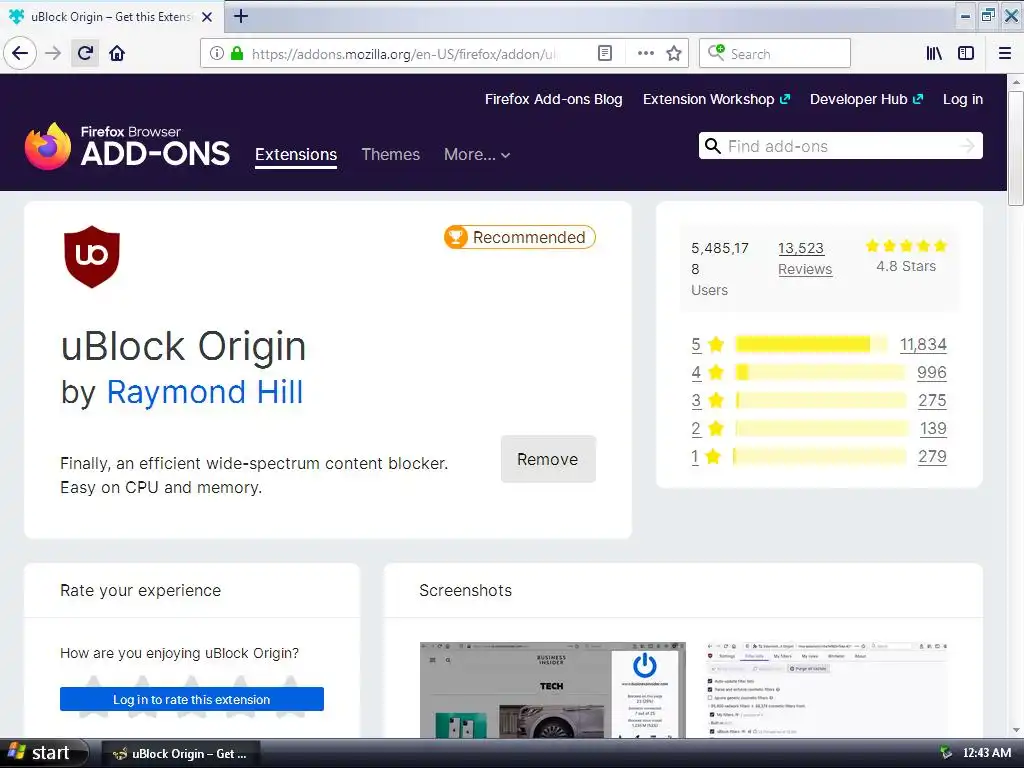Viewport: 1024px width, 768px height.
Task: Click Log in at top right
Action: point(963,99)
